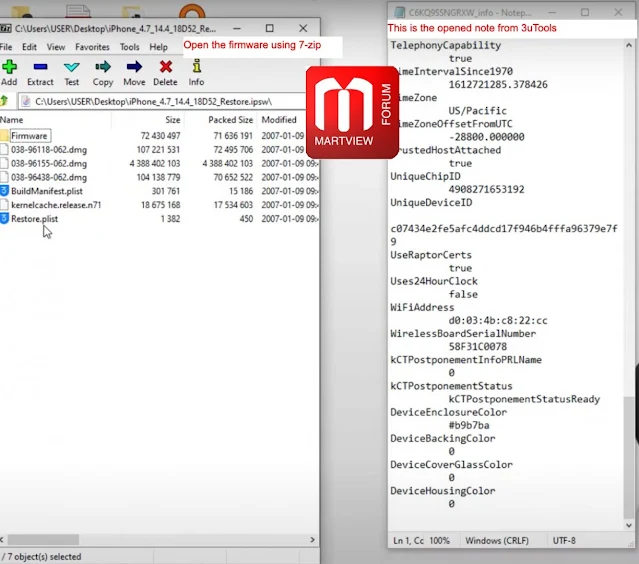
Task: Click the 038-96118-062.dmg file icon
Action: point(4,150)
